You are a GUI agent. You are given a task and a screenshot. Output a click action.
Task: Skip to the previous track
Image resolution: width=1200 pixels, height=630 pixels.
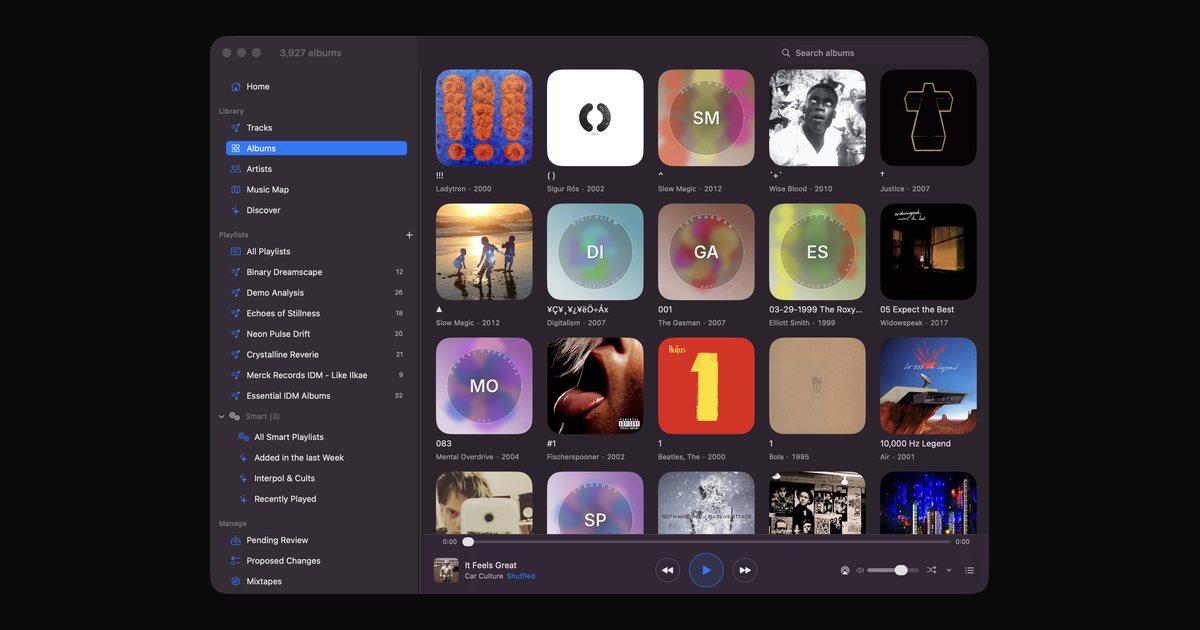point(668,570)
